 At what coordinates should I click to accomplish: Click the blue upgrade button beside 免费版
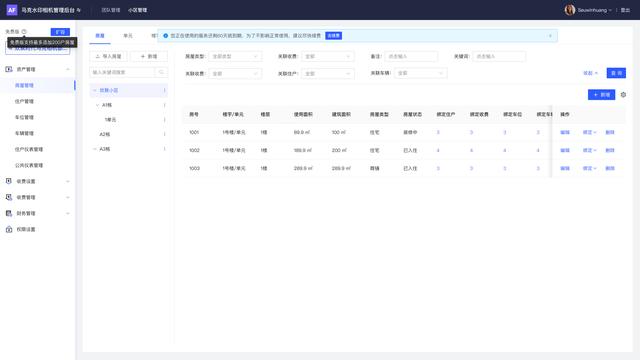tap(60, 32)
